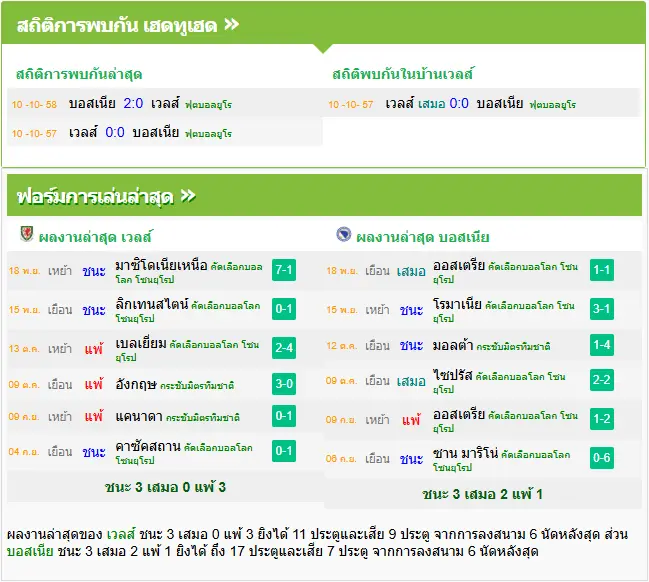Click the 0:0 score in the 10-10-57 latest meetings row
The image size is (649, 582).
tap(115, 132)
